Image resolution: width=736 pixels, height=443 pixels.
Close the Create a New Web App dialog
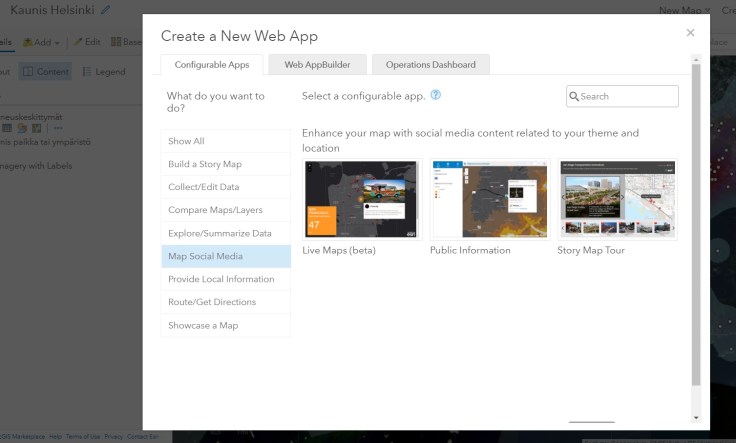690,33
